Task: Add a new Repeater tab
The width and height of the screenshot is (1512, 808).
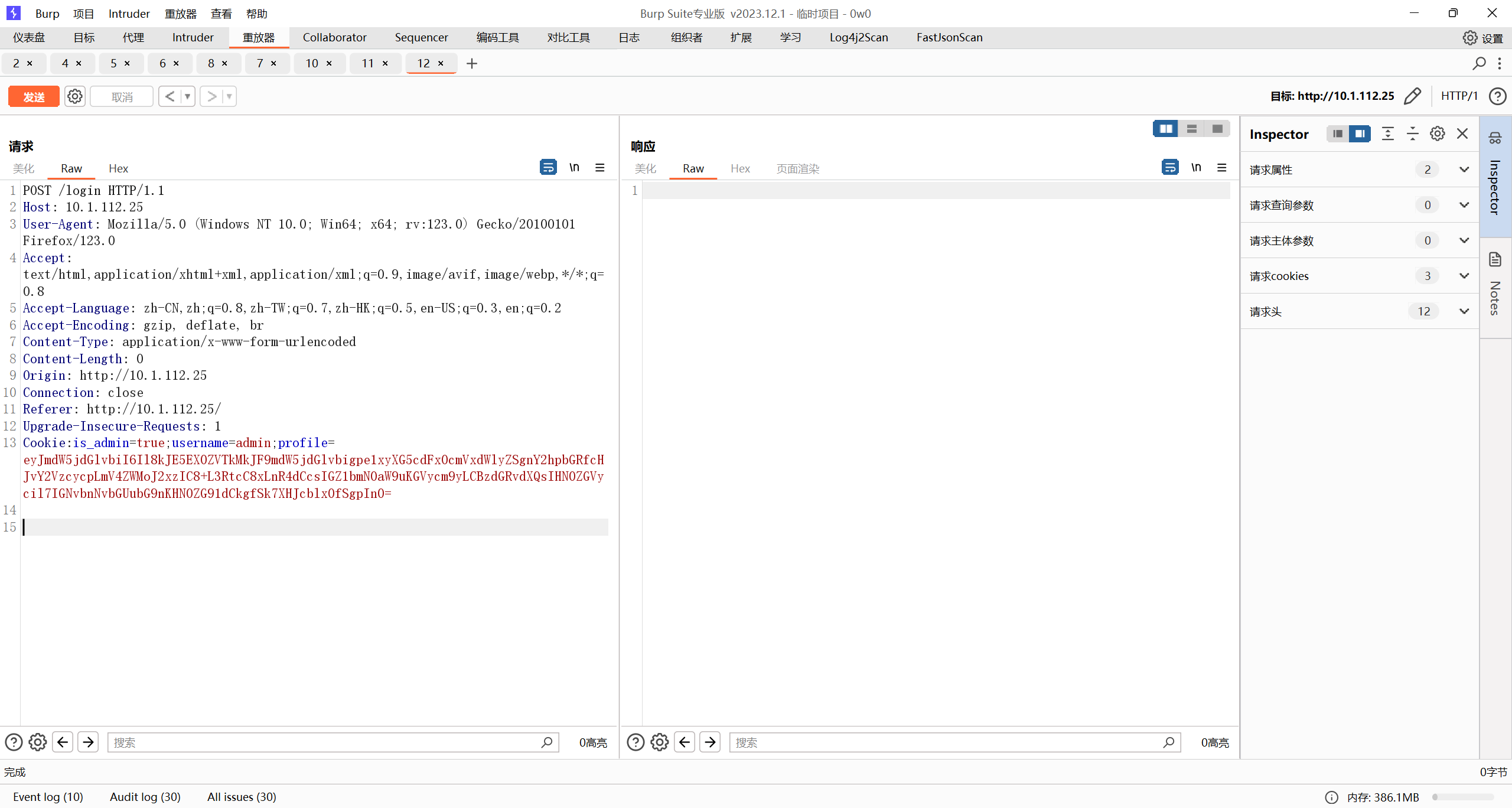Action: coord(471,63)
